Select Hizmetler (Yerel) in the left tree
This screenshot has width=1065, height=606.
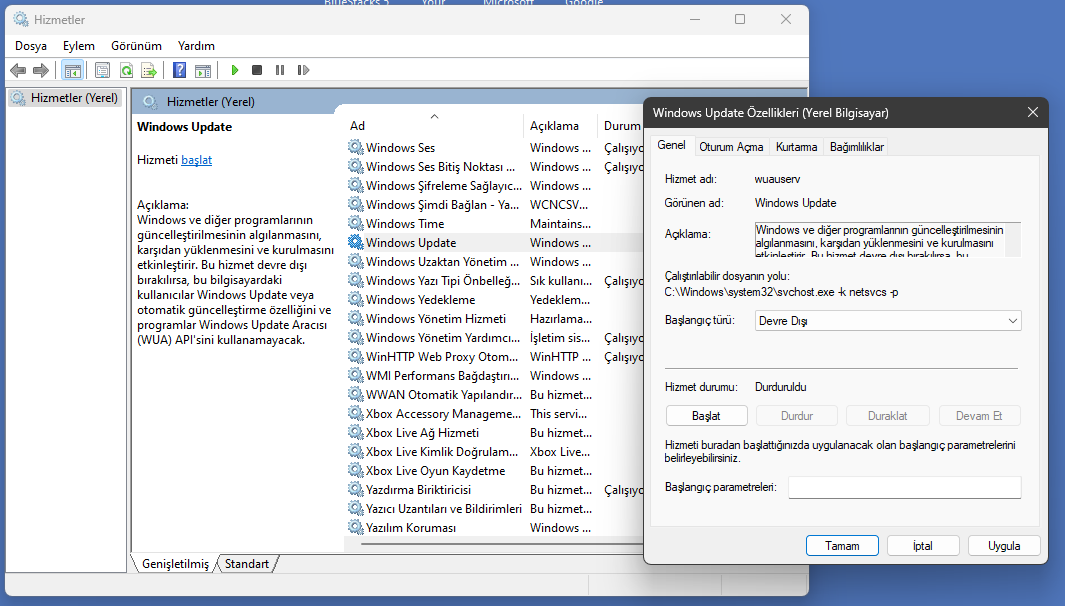click(x=66, y=98)
